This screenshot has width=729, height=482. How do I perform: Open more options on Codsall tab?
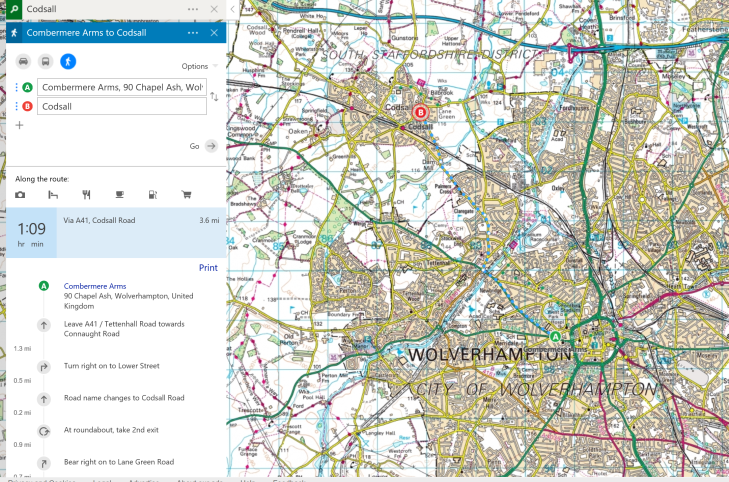pyautogui.click(x=193, y=8)
